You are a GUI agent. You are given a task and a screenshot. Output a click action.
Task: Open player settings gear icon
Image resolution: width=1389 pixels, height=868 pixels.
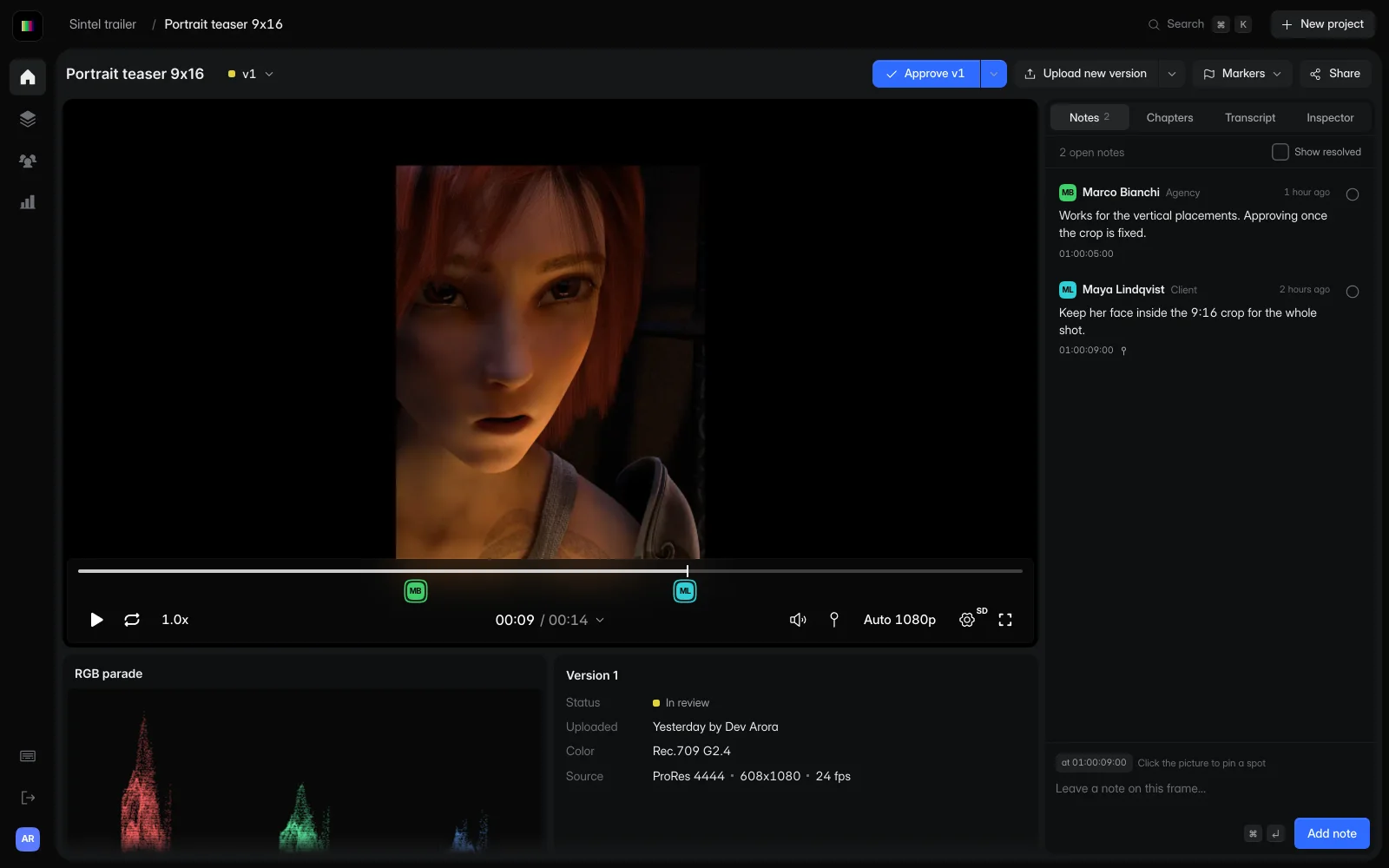[x=967, y=620]
